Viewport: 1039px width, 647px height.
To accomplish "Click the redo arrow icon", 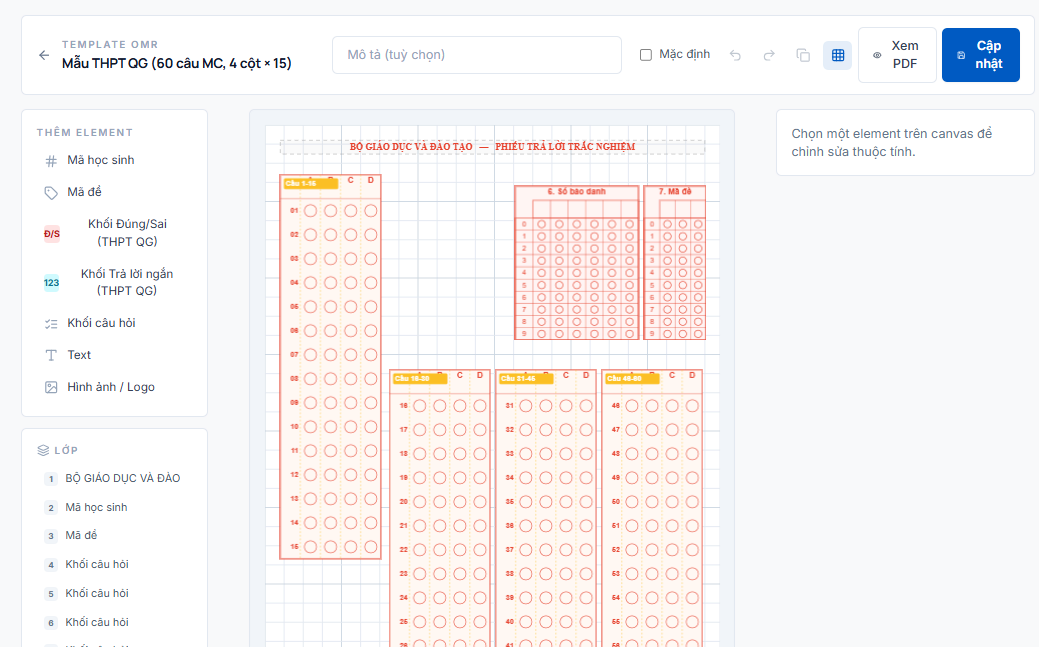I will [769, 55].
